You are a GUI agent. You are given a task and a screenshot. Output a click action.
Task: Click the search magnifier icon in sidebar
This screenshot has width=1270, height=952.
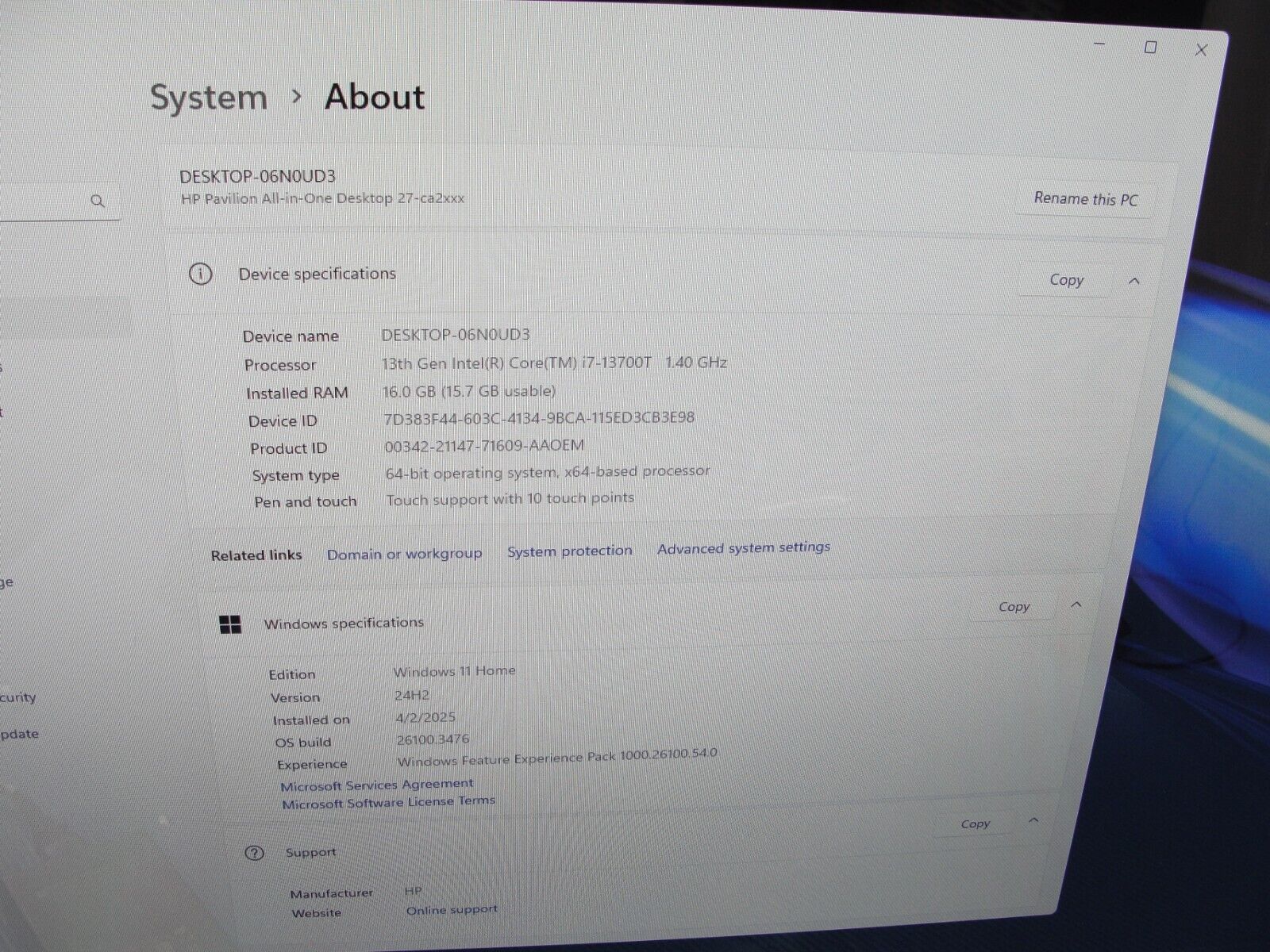(98, 202)
